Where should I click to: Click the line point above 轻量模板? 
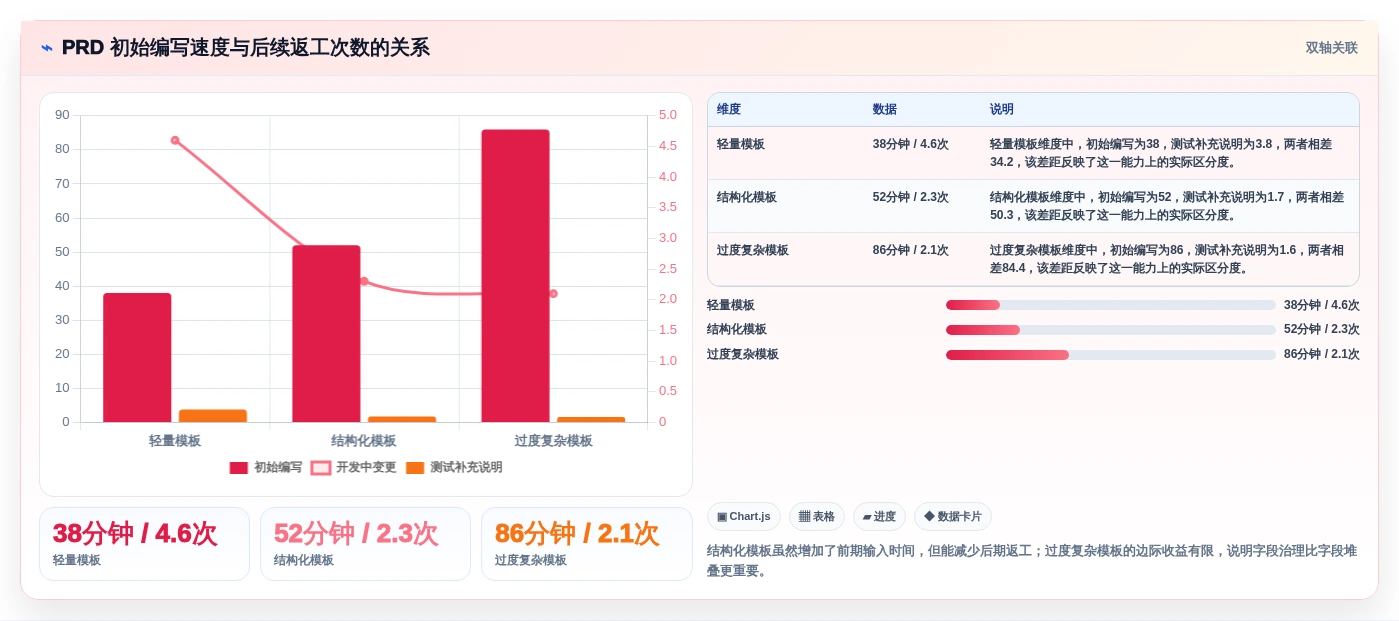(175, 140)
